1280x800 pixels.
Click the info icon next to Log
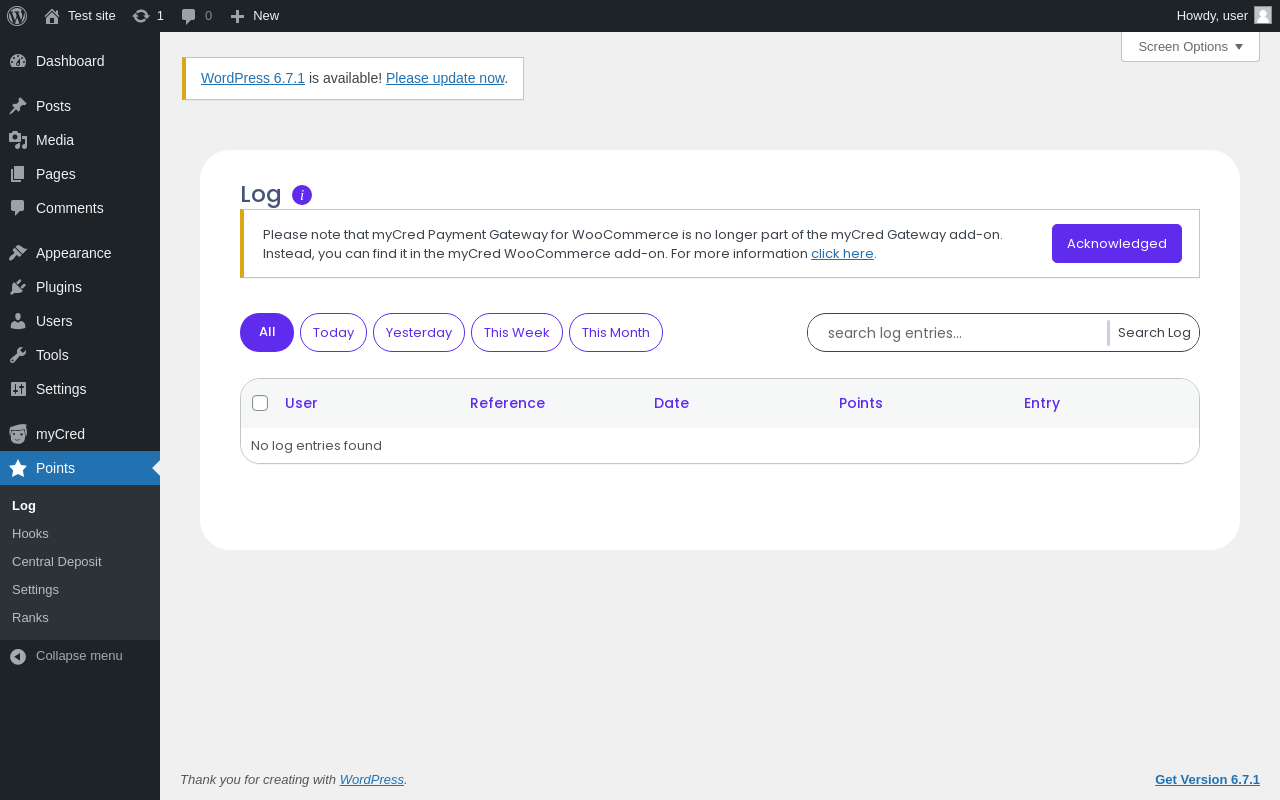click(302, 195)
